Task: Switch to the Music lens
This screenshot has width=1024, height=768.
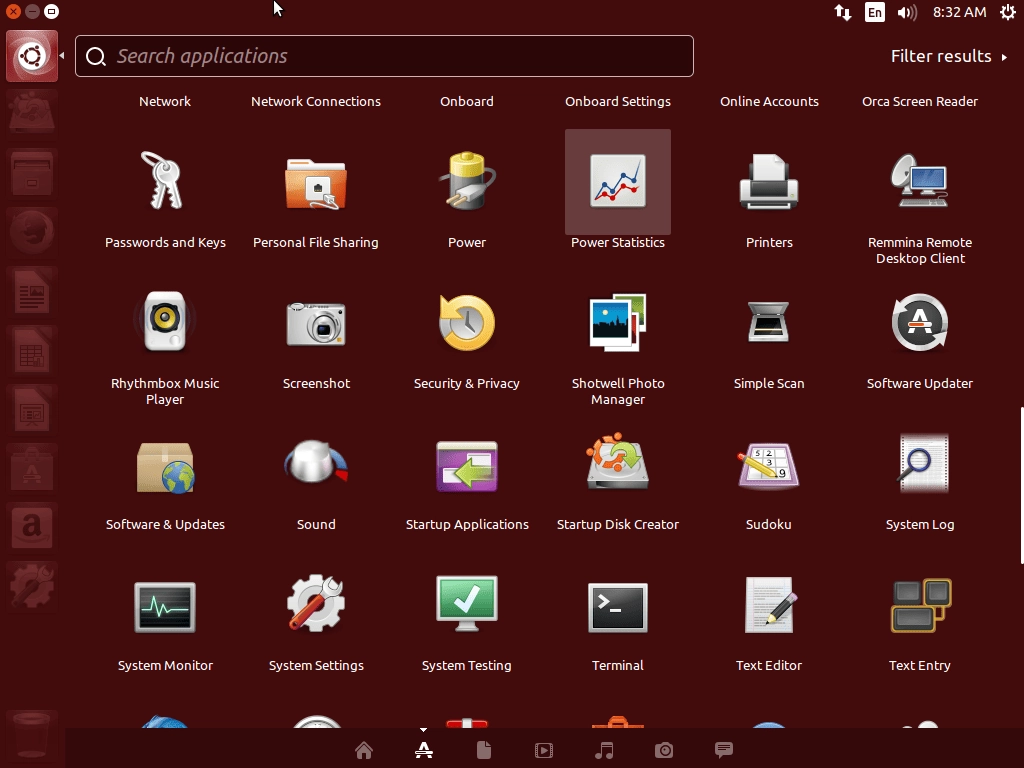Action: [604, 750]
